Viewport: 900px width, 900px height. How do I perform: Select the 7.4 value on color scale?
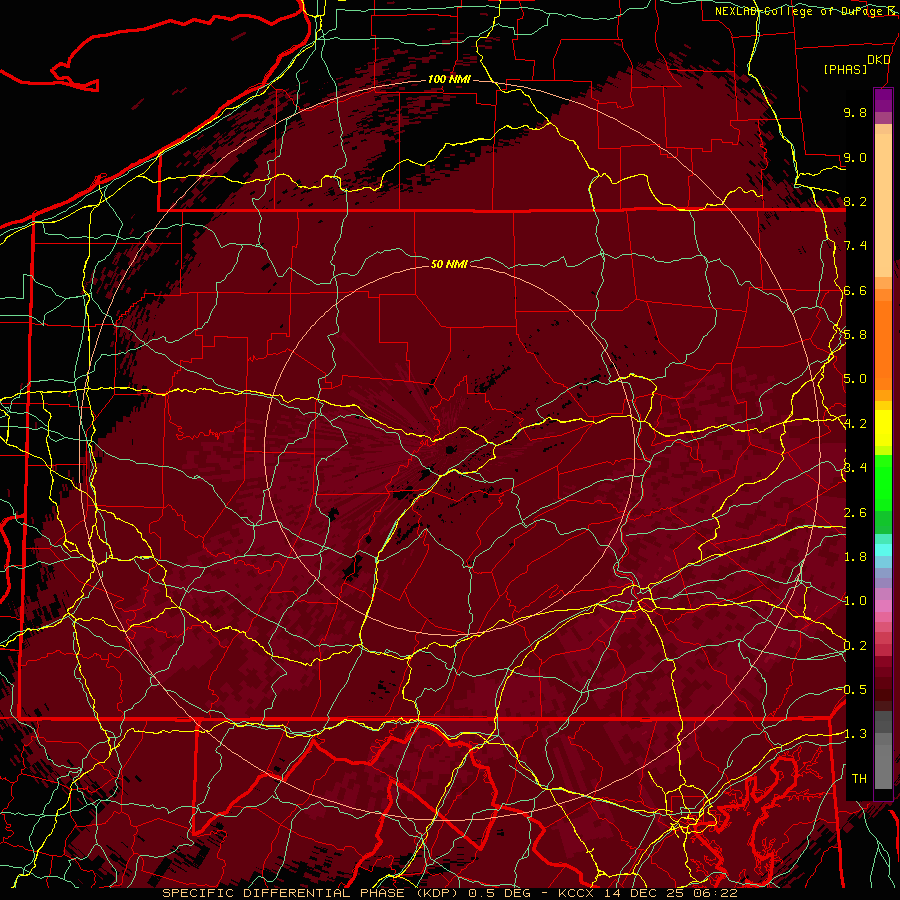(855, 246)
